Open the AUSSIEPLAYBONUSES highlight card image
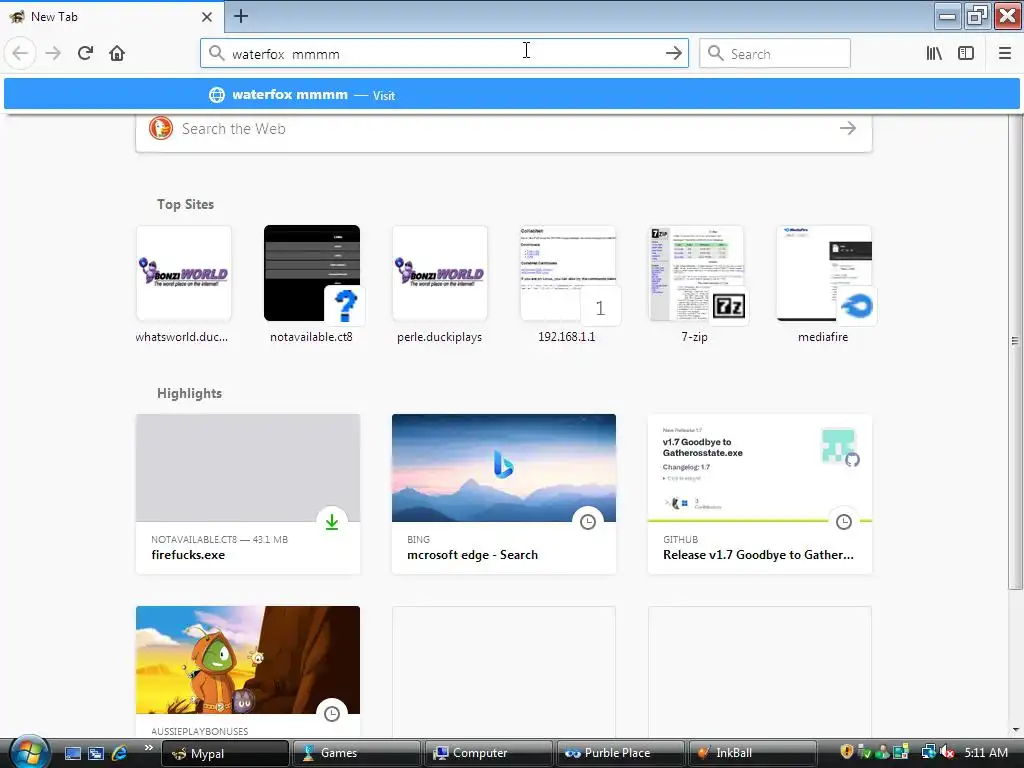Viewport: 1024px width, 768px height. [248, 660]
